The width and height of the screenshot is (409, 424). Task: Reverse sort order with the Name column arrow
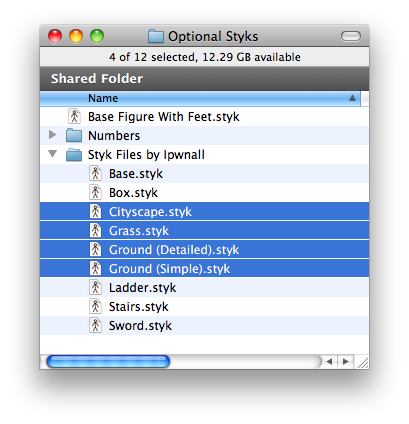[352, 98]
